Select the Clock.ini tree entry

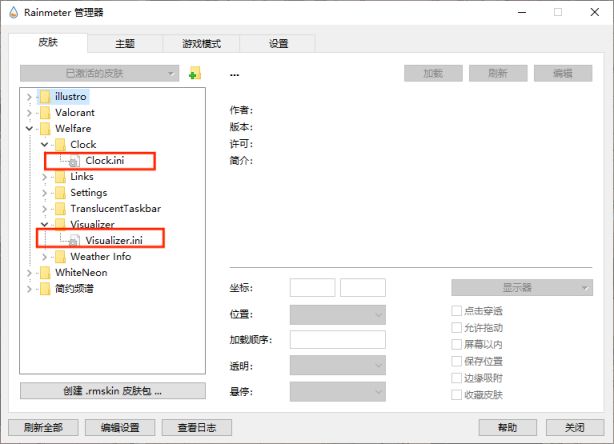coord(105,161)
